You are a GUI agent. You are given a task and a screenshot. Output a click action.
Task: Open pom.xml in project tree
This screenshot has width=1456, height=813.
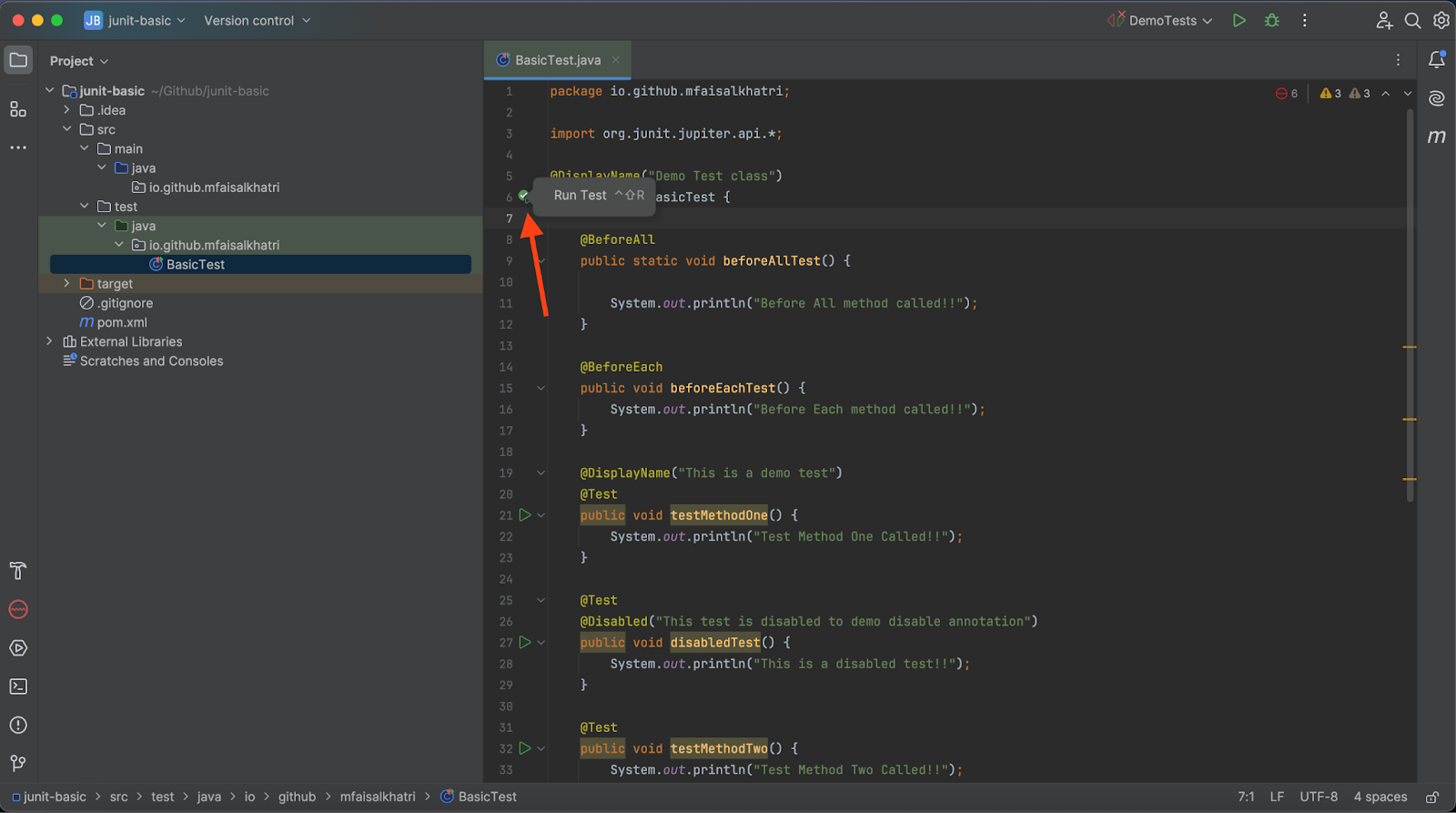pyautogui.click(x=122, y=322)
